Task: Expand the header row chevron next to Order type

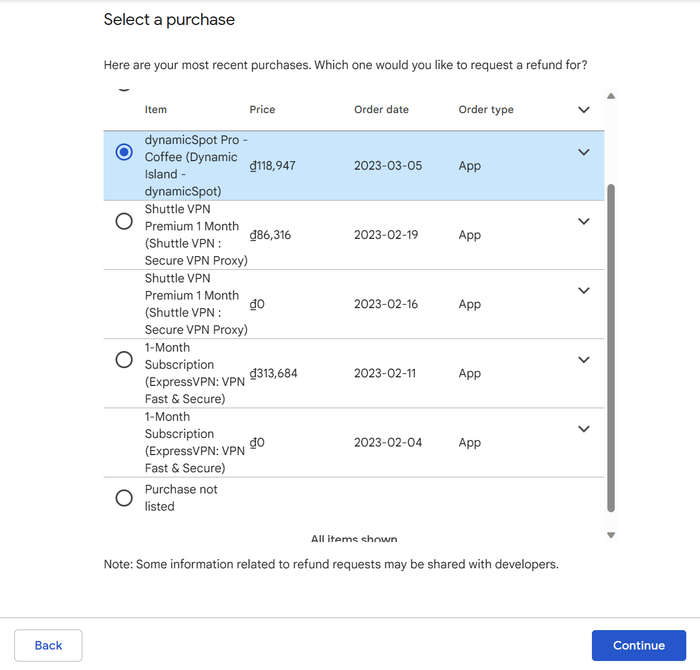Action: pyautogui.click(x=583, y=110)
